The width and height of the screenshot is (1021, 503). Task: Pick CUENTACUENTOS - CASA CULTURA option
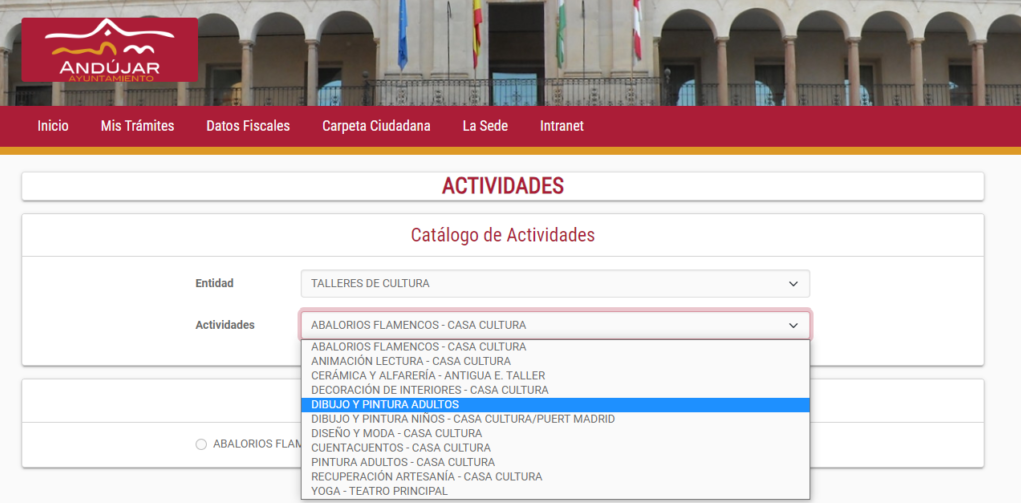tap(555, 448)
